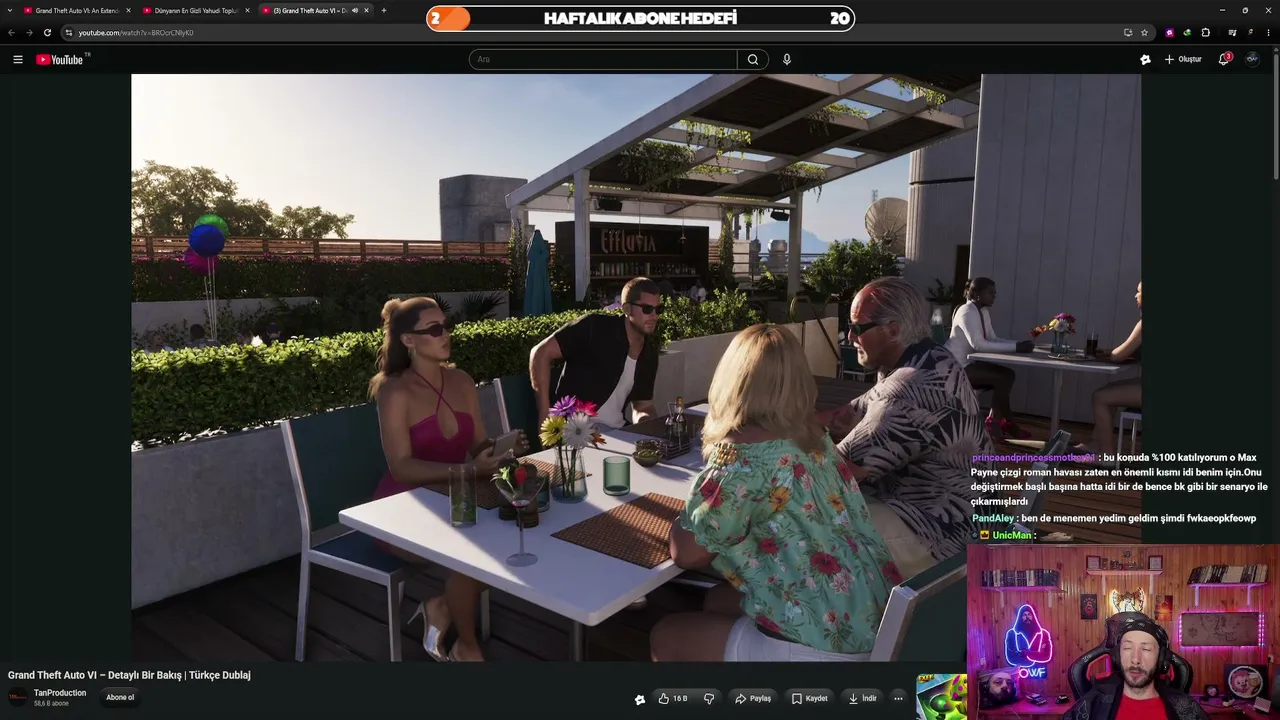Reload the current page
The width and height of the screenshot is (1280, 720).
[x=47, y=32]
